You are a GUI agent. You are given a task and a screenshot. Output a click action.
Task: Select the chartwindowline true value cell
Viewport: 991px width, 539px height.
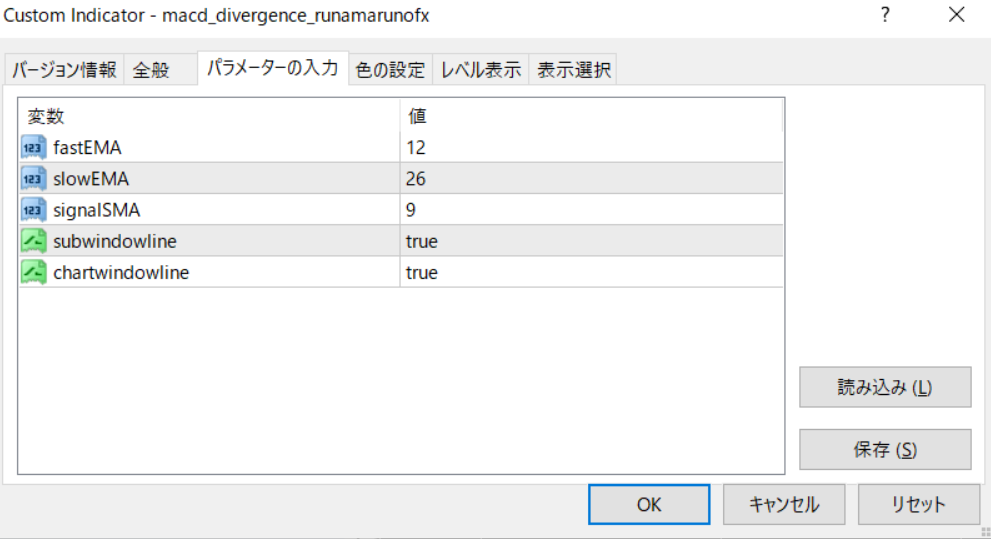(x=590, y=272)
